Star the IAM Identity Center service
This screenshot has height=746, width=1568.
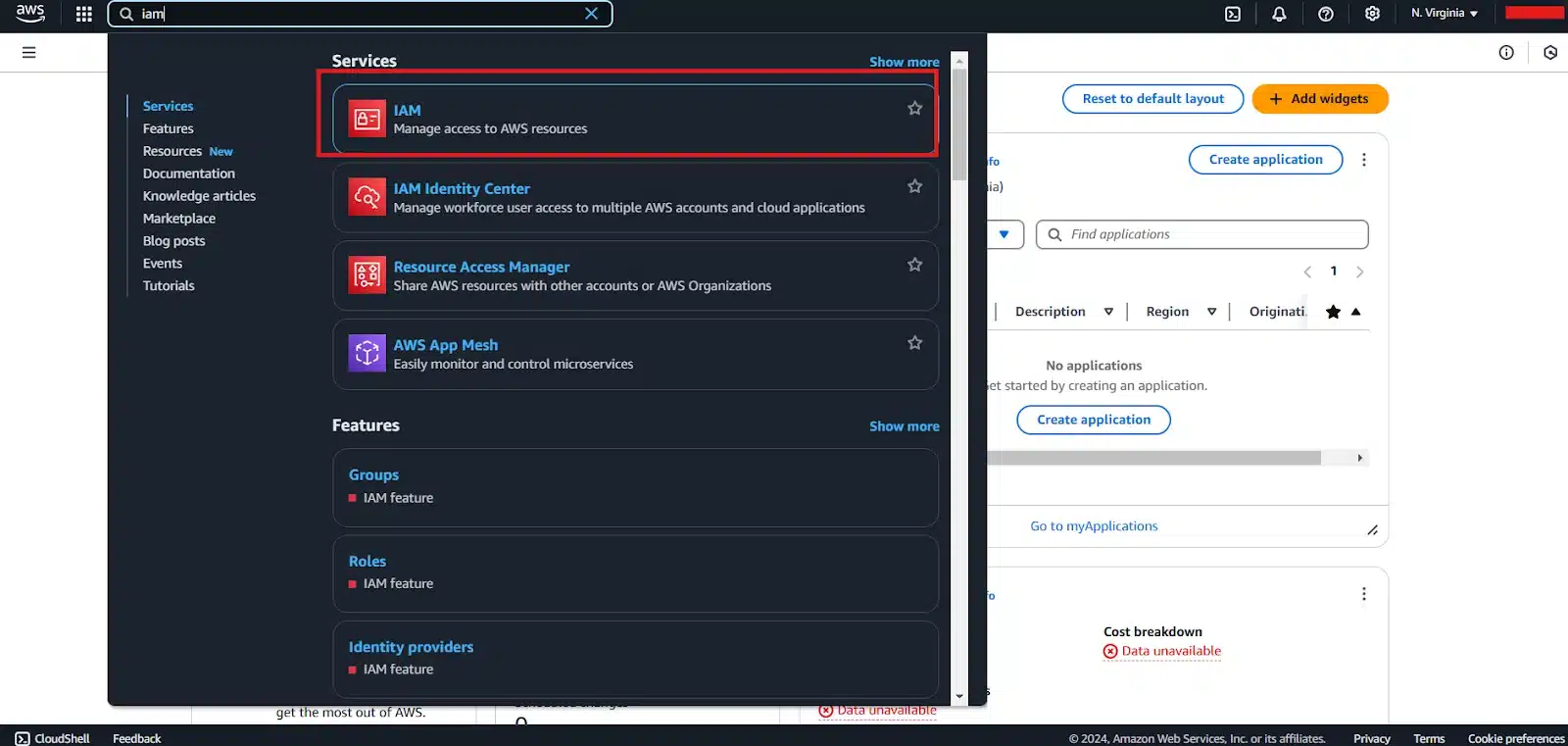(x=914, y=186)
